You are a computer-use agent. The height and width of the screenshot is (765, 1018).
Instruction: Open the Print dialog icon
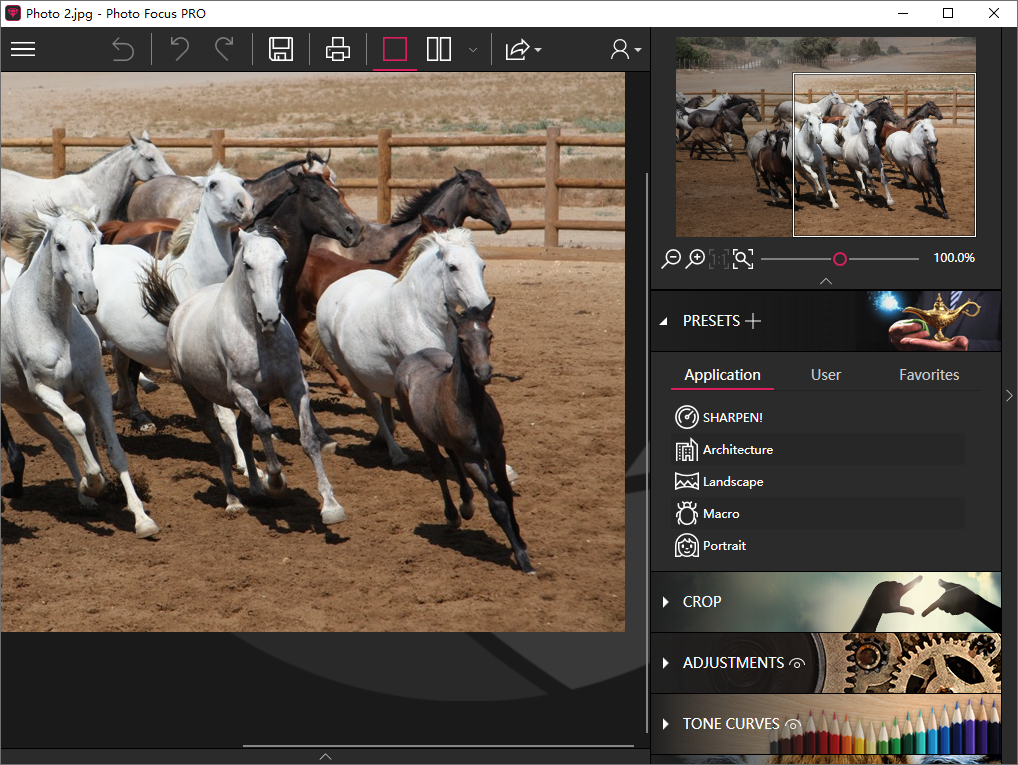[337, 49]
